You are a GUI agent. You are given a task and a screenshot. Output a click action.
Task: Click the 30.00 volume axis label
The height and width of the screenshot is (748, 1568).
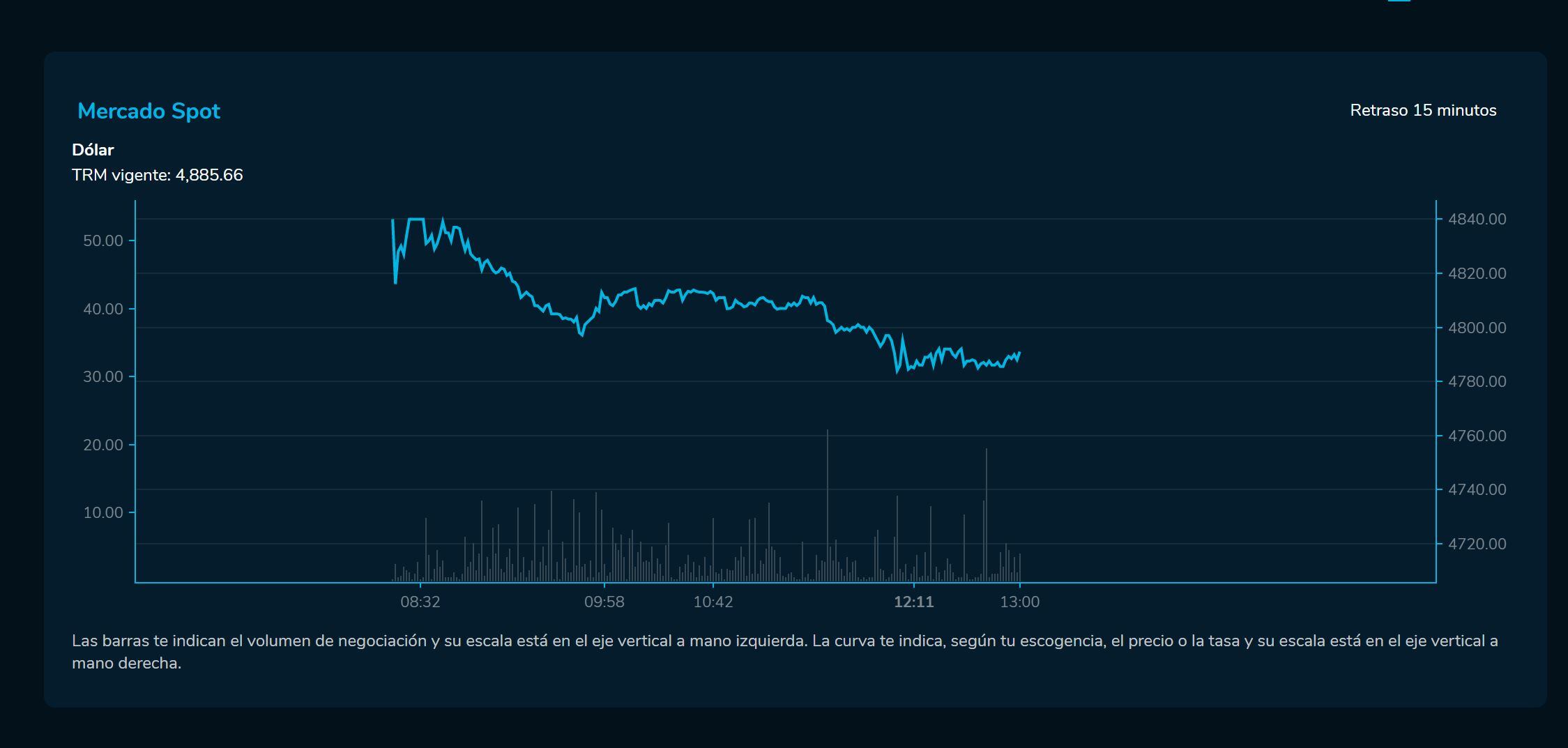point(103,376)
